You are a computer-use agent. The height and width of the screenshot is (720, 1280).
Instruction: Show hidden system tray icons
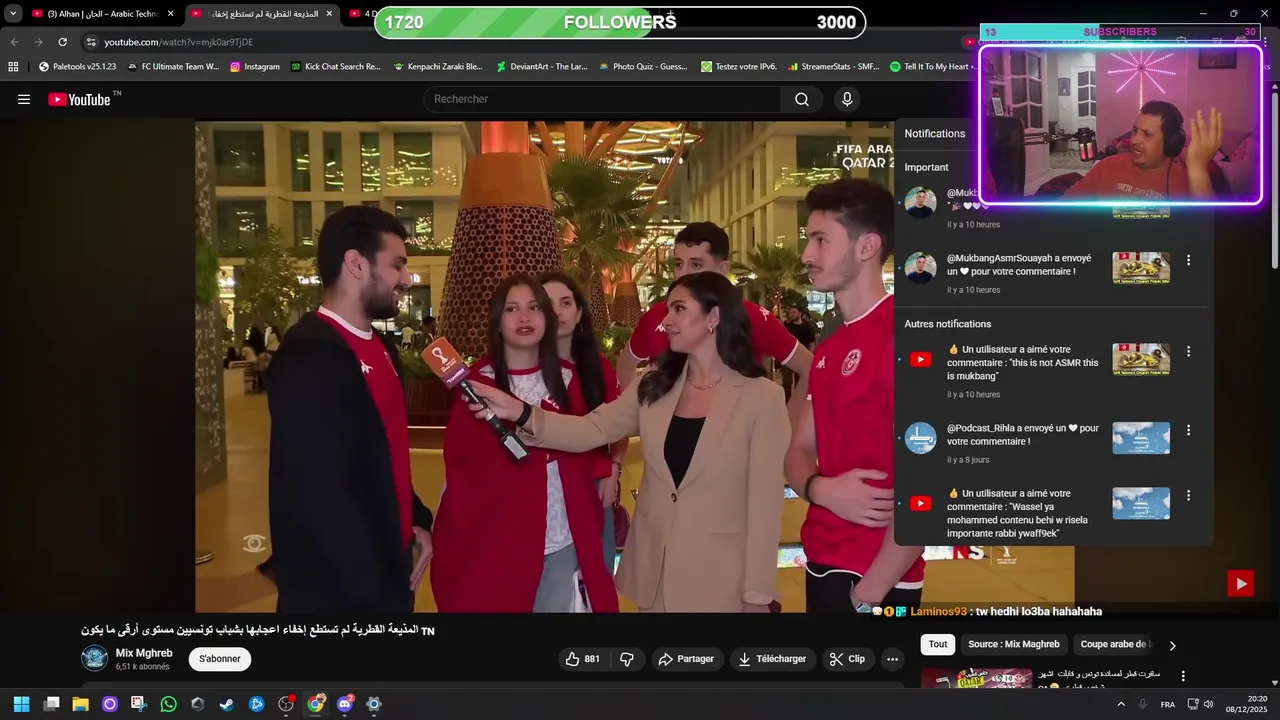click(1120, 704)
